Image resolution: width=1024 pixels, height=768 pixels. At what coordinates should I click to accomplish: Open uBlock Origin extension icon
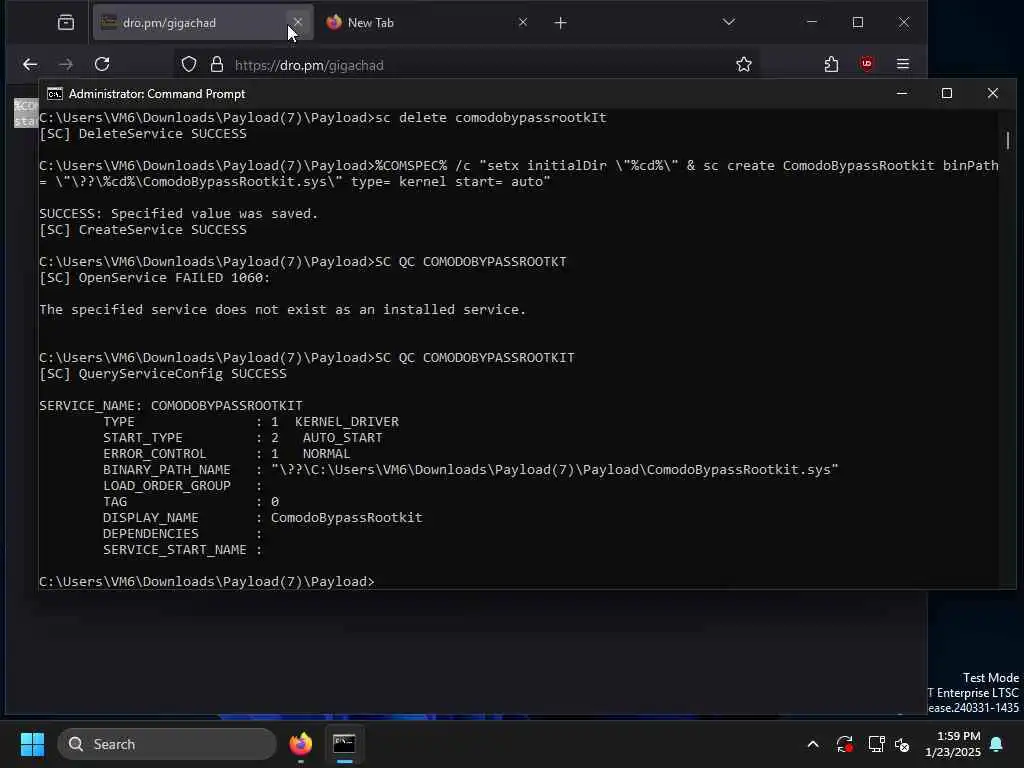867,64
